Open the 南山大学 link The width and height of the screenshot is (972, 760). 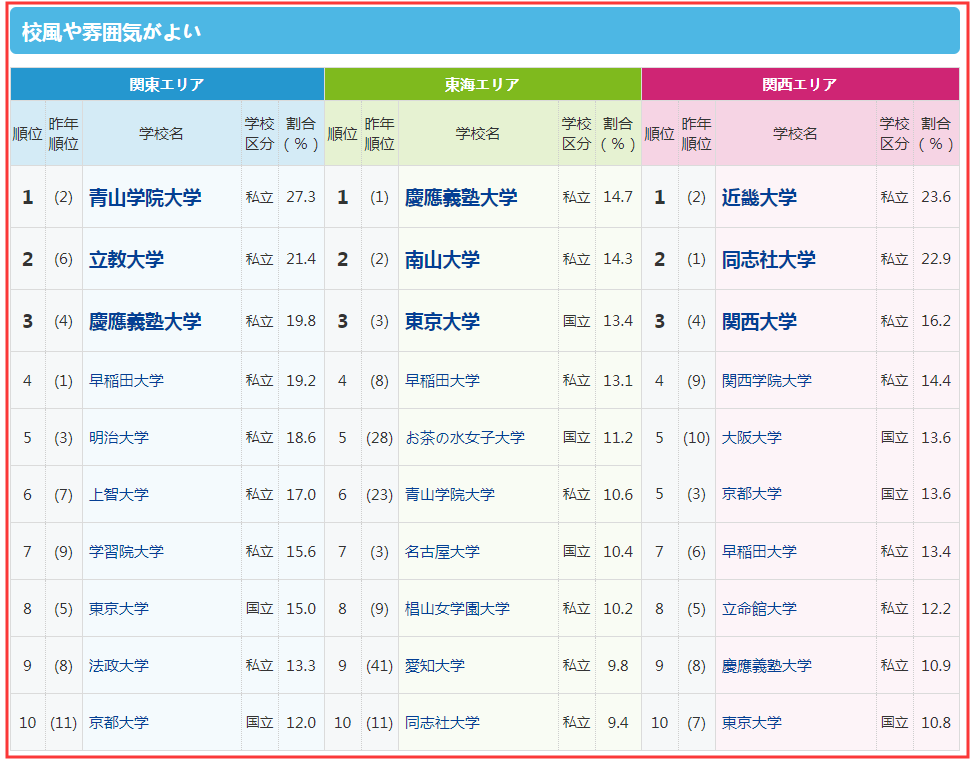pyautogui.click(x=443, y=259)
